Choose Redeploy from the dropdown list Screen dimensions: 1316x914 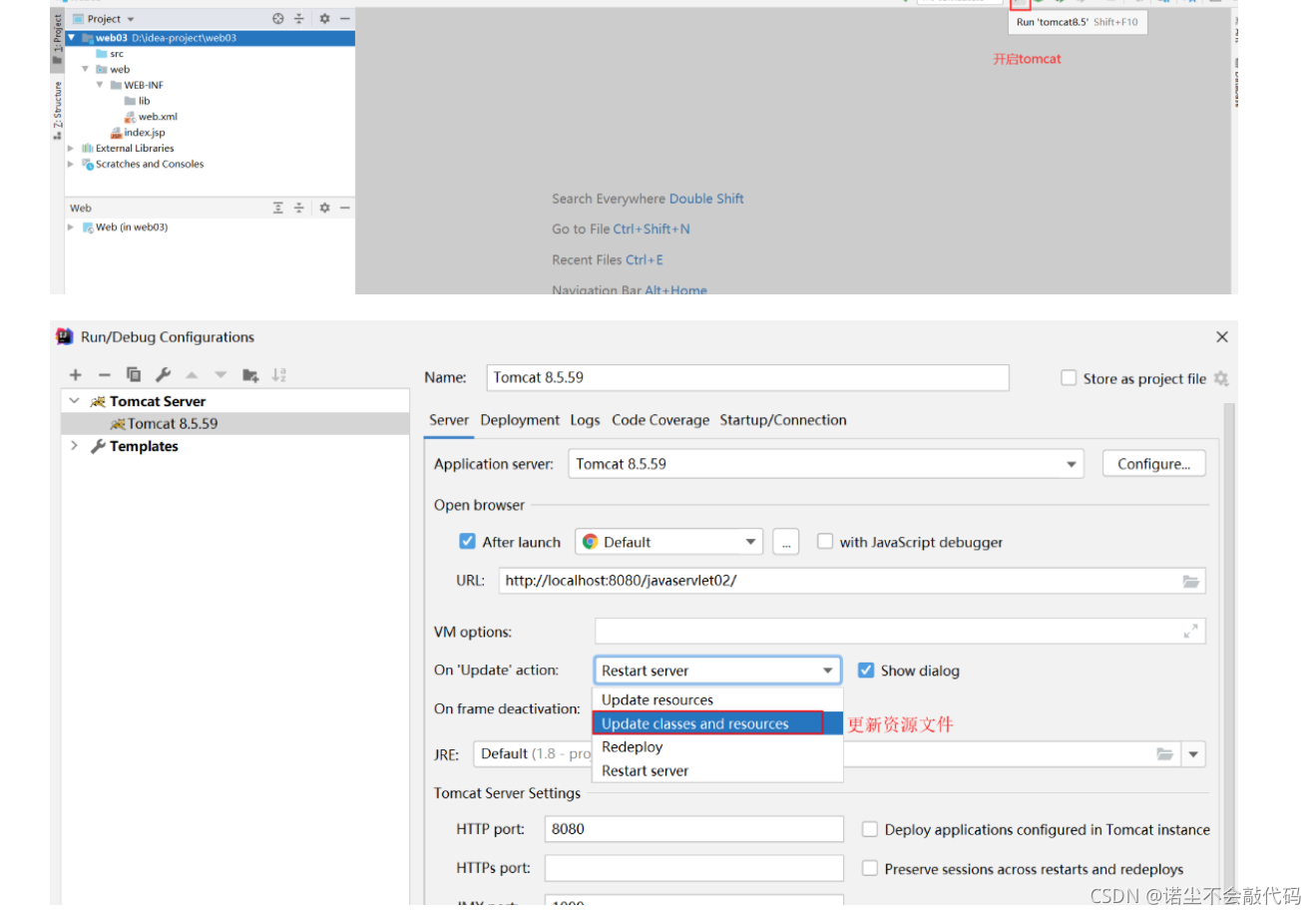717,747
